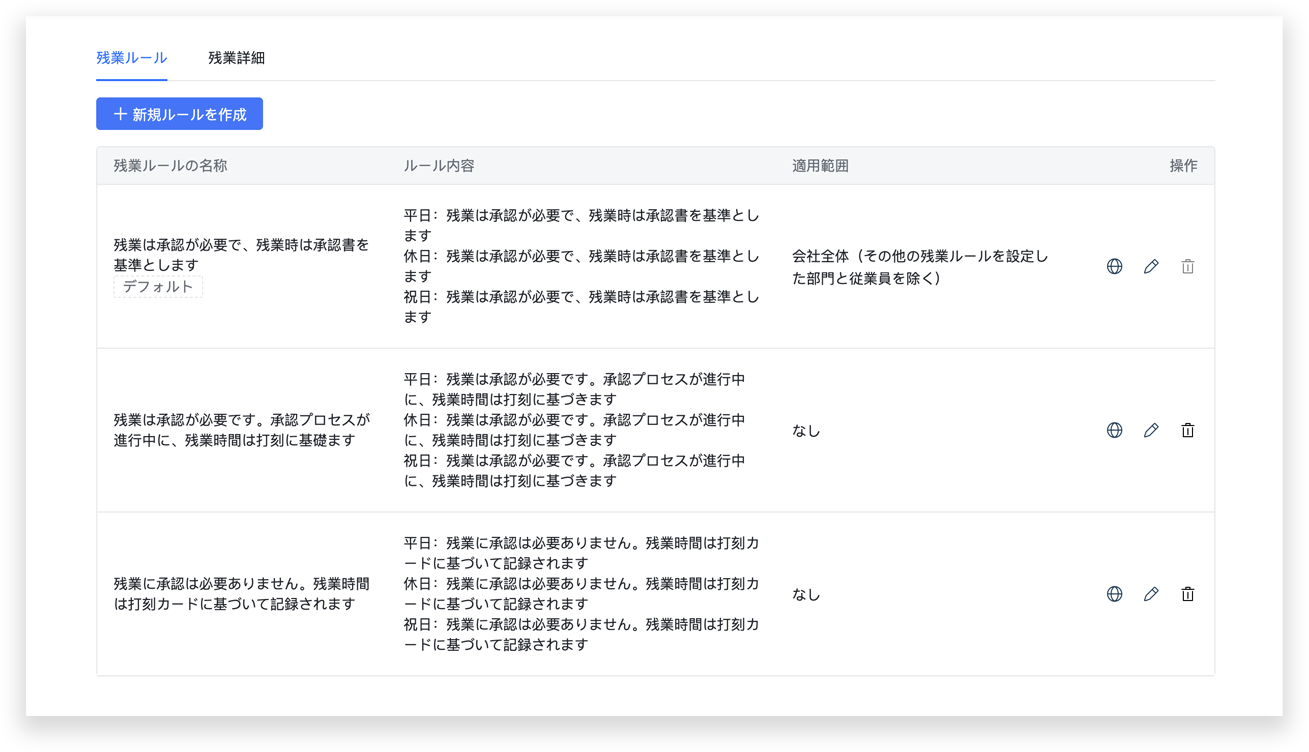
Task: Click the 残業ルールの名称 column header
Action: (x=170, y=166)
